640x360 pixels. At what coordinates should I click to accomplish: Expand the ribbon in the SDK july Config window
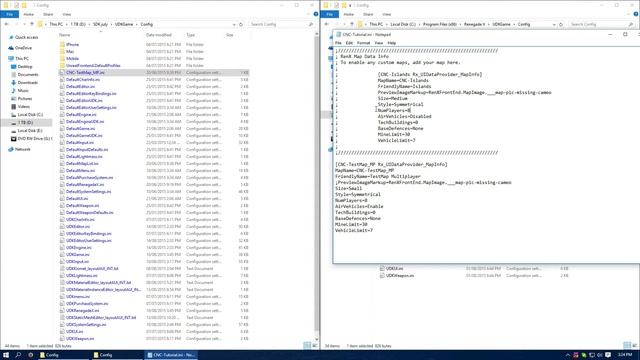tap(309, 14)
